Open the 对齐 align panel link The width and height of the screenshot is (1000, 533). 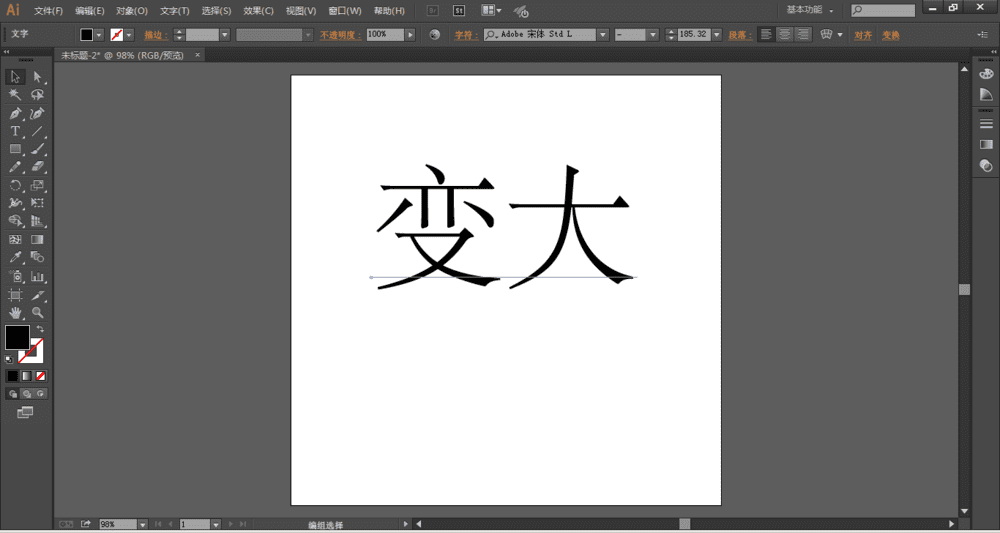click(x=863, y=35)
